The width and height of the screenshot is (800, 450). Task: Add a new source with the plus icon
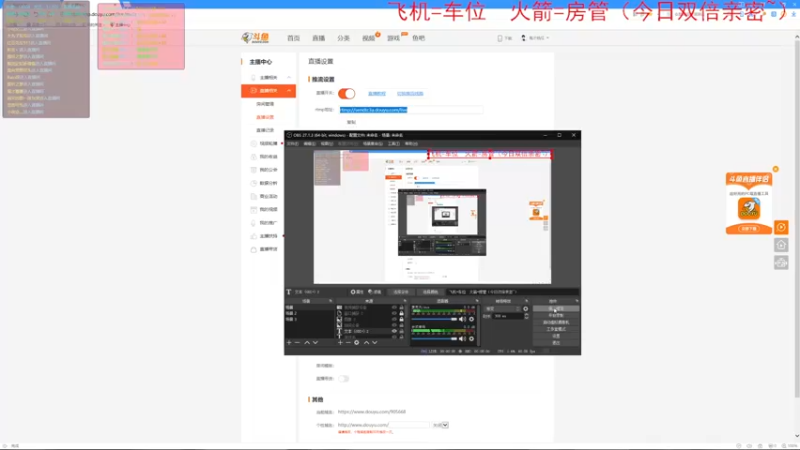[x=340, y=342]
